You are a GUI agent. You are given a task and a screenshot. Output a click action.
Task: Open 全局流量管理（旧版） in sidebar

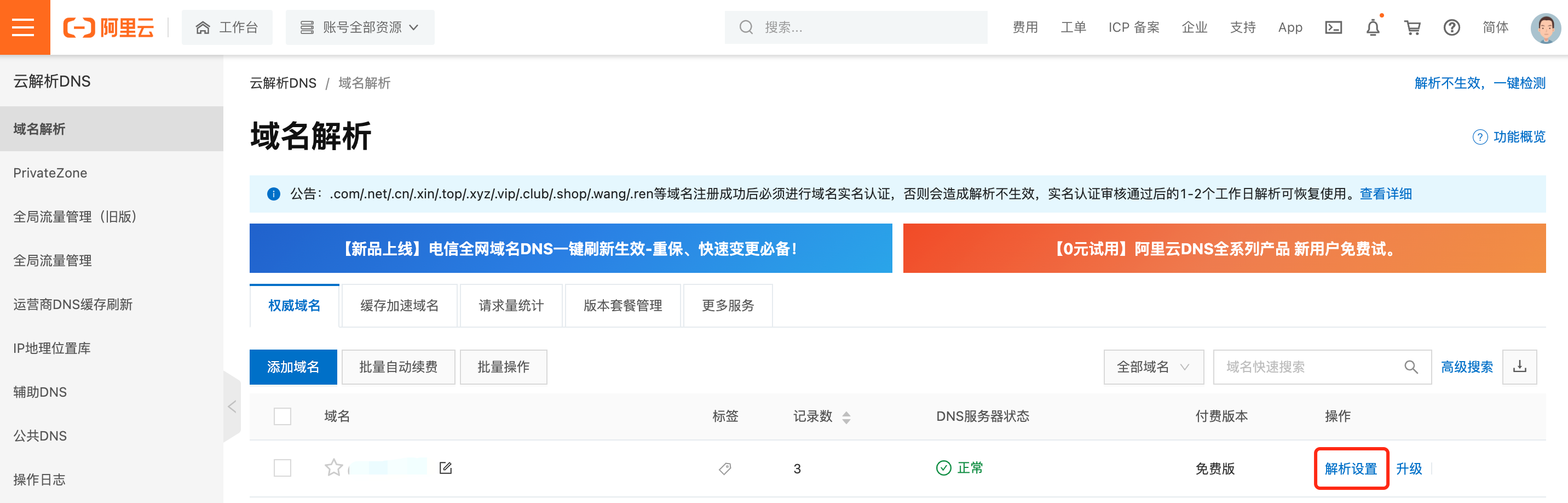[111, 217]
